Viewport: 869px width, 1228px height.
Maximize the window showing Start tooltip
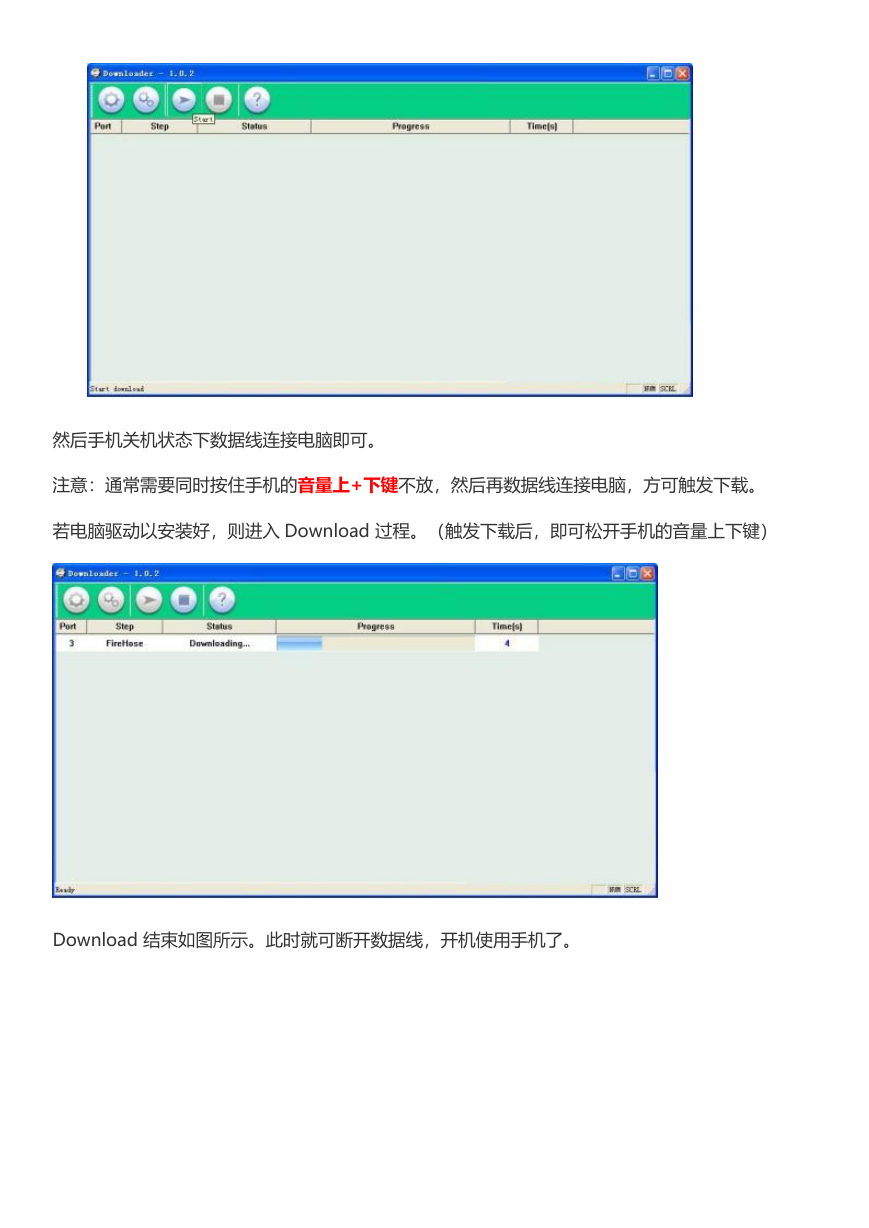tap(668, 73)
